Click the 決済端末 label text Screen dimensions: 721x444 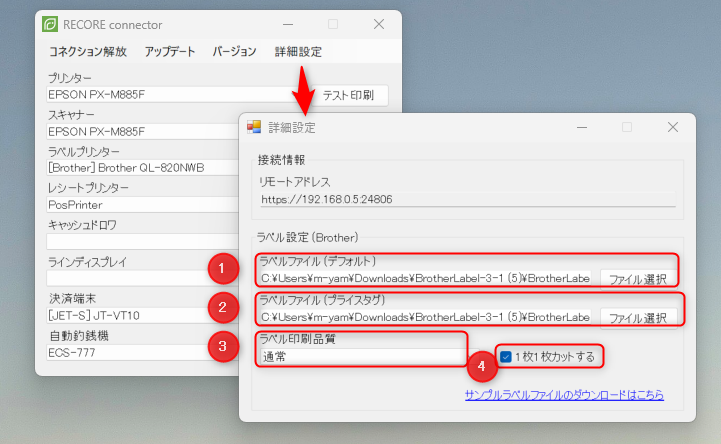(x=73, y=299)
